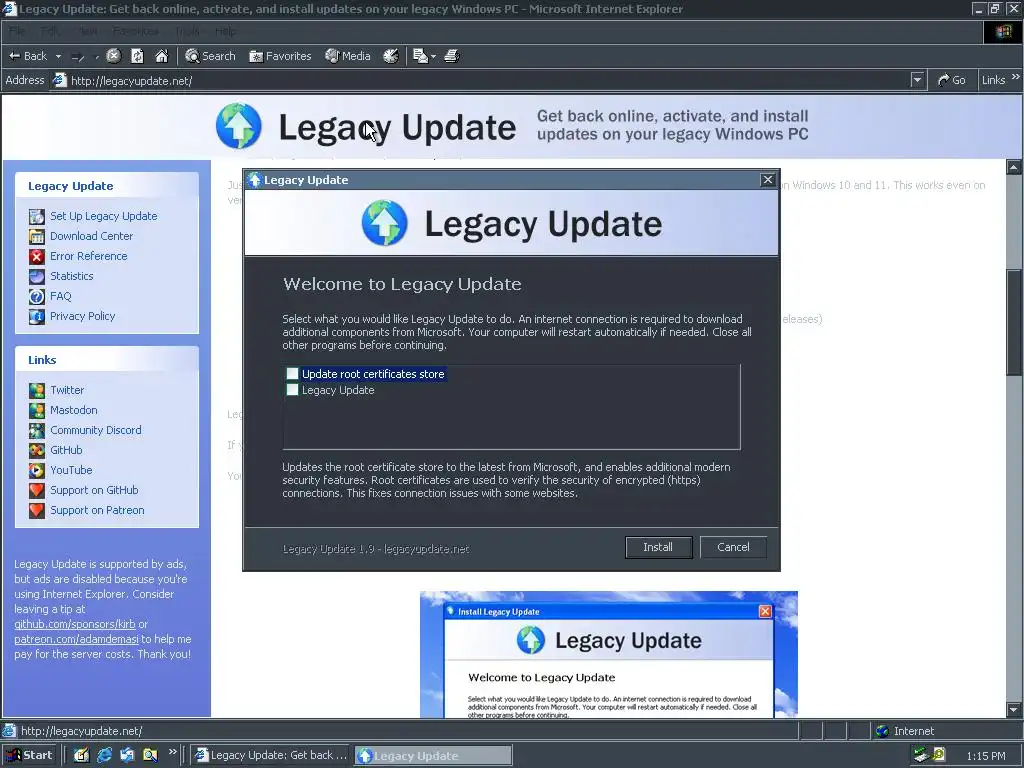Click the Forward arrow in toolbar
Screen dimensions: 1024x768
tap(78, 57)
